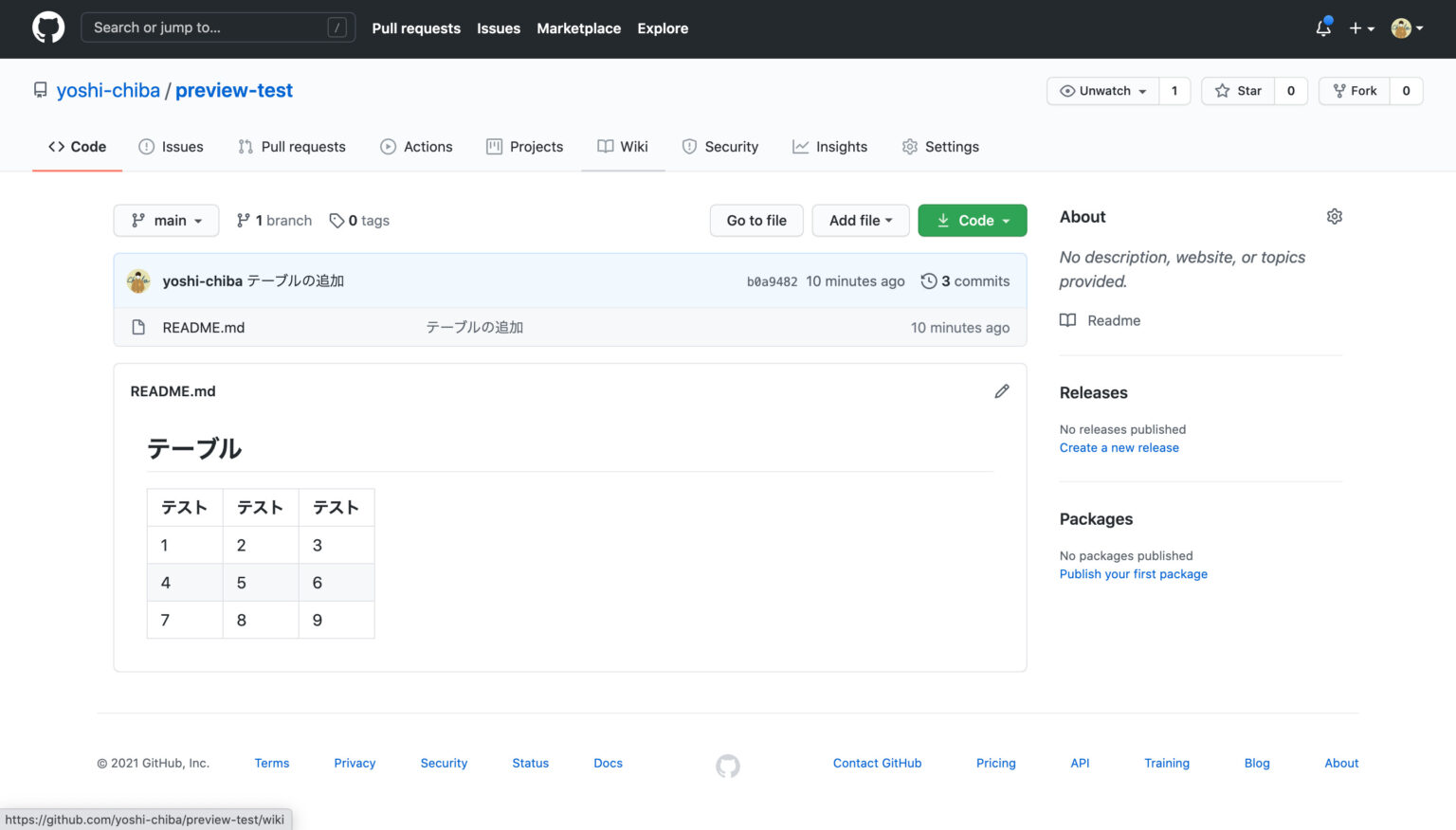Open your profile via the avatar icon
Image resolution: width=1456 pixels, height=830 pixels.
coord(1402,28)
